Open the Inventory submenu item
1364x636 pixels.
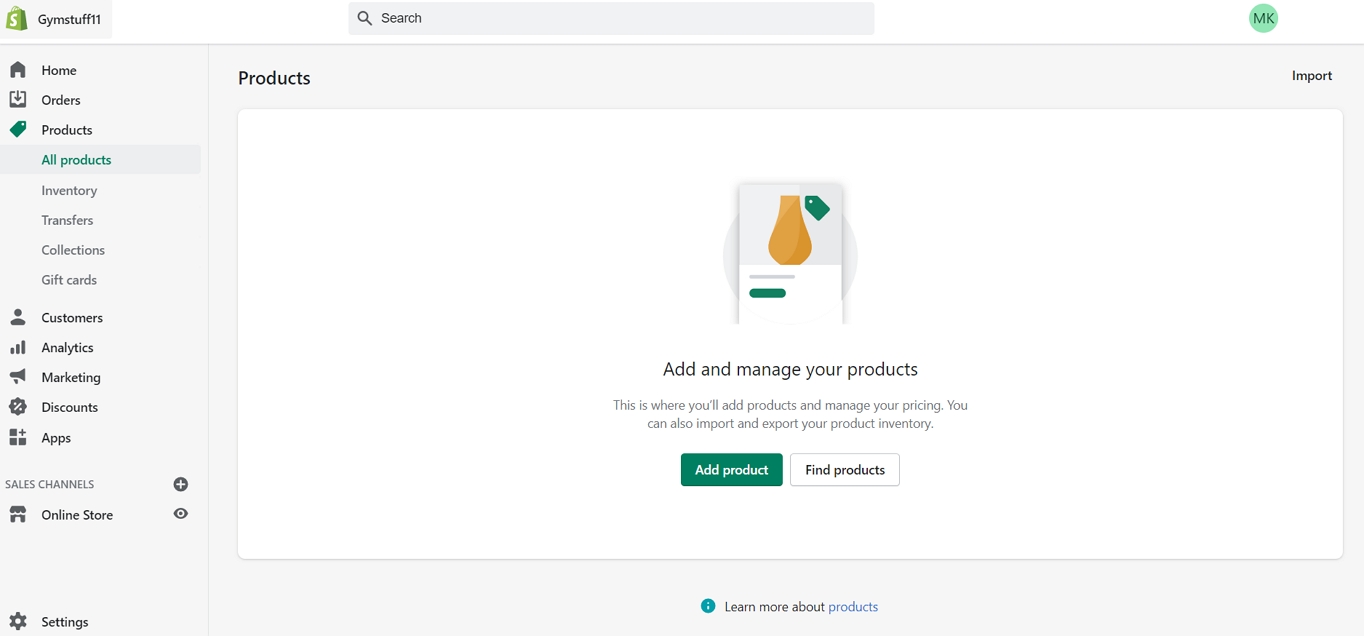(69, 190)
